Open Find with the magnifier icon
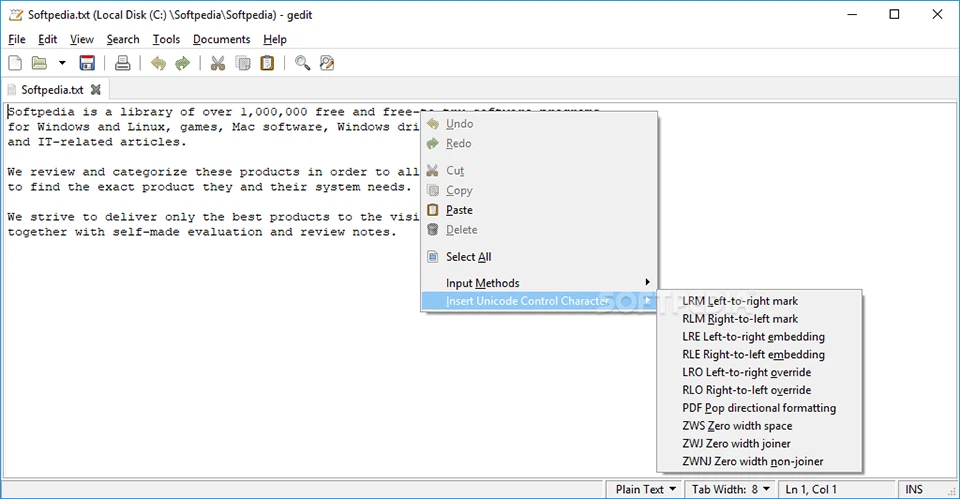Screen dimensions: 960x499 pyautogui.click(x=302, y=63)
